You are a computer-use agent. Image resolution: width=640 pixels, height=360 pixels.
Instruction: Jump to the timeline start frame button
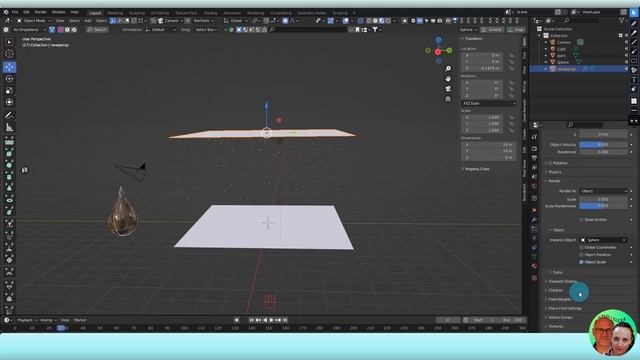[x=251, y=320]
